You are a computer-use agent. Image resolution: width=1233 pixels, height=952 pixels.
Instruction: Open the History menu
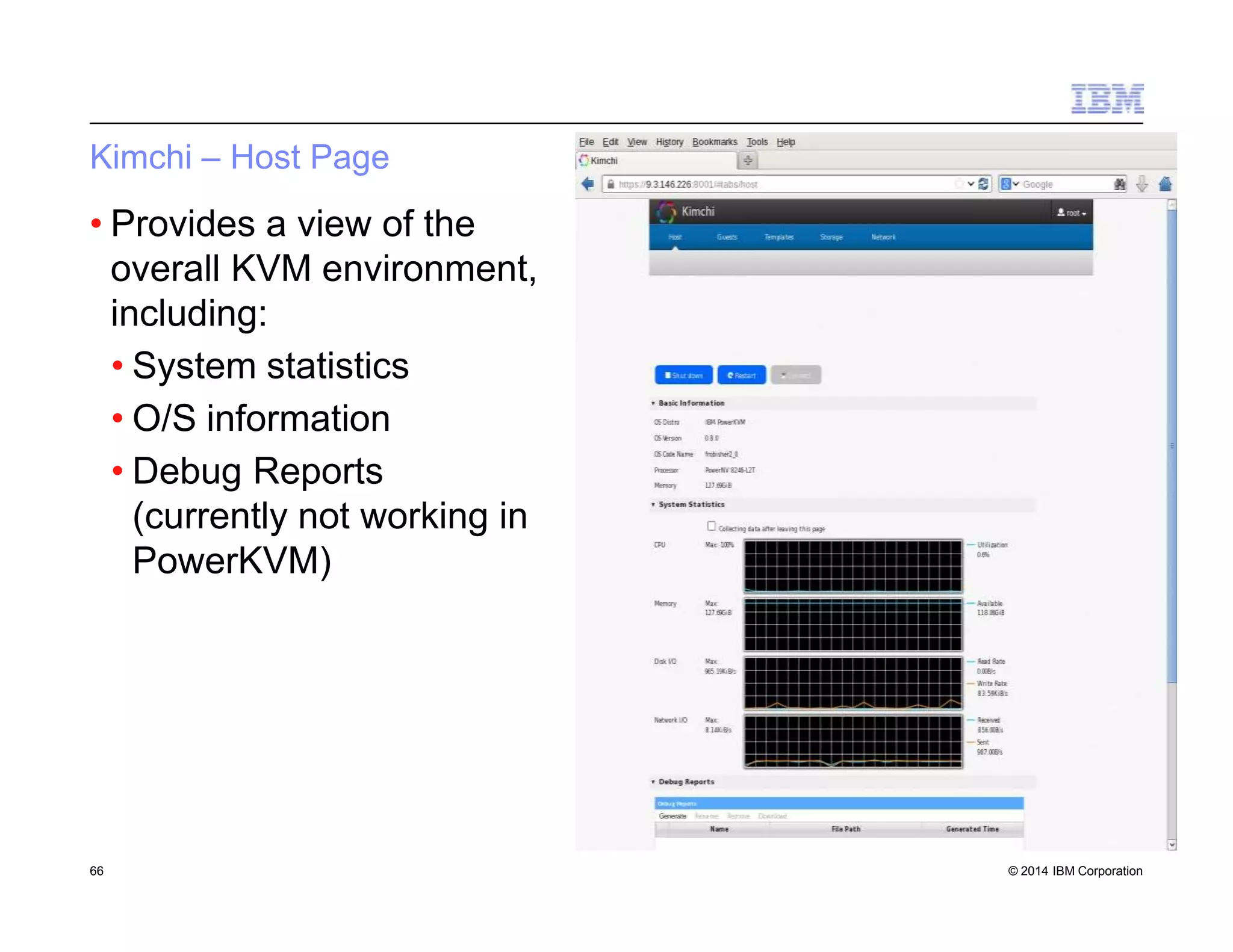click(x=669, y=142)
